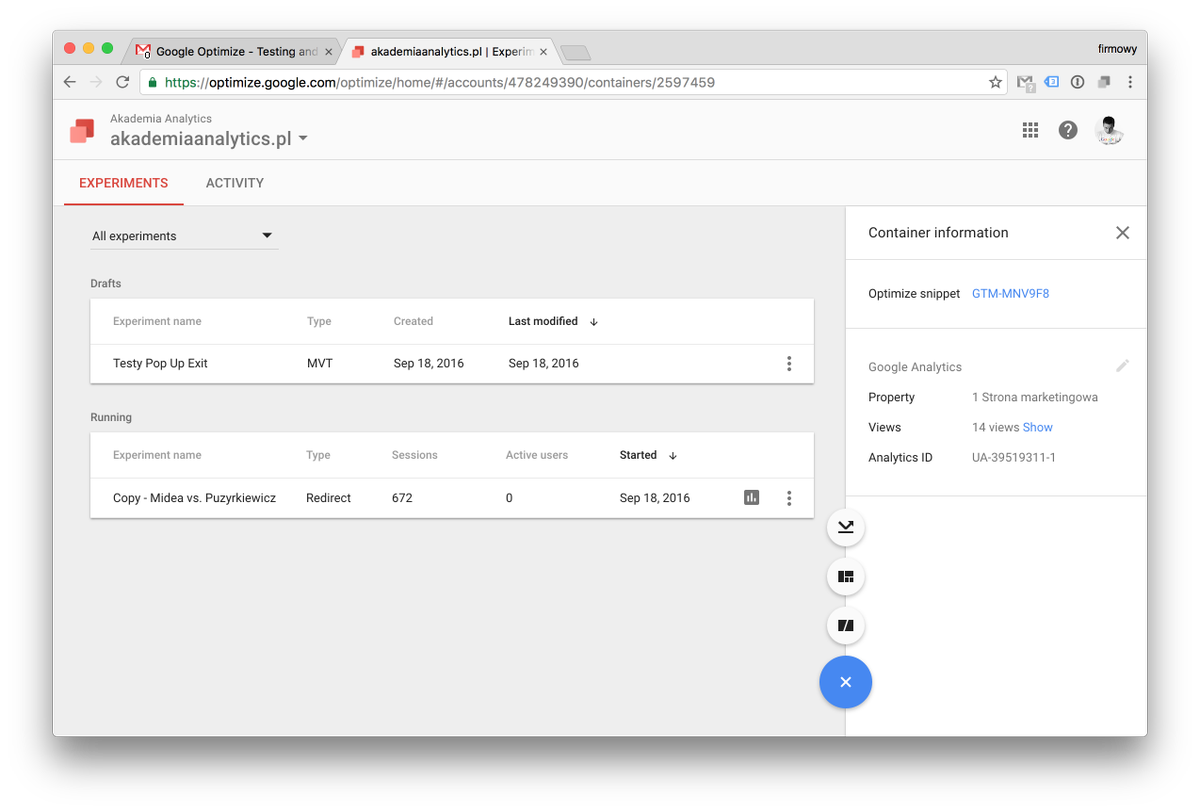This screenshot has height=812, width=1200.
Task: Edit Google Analytics link with pencil icon
Action: click(1123, 366)
